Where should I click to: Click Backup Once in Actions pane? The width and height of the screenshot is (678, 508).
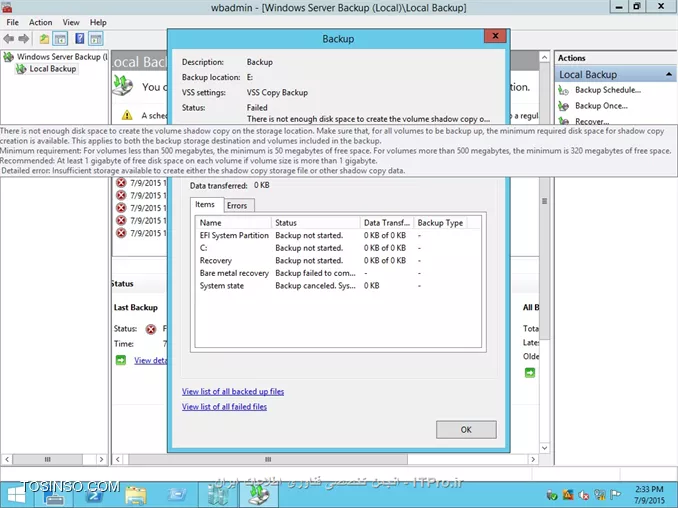point(601,106)
